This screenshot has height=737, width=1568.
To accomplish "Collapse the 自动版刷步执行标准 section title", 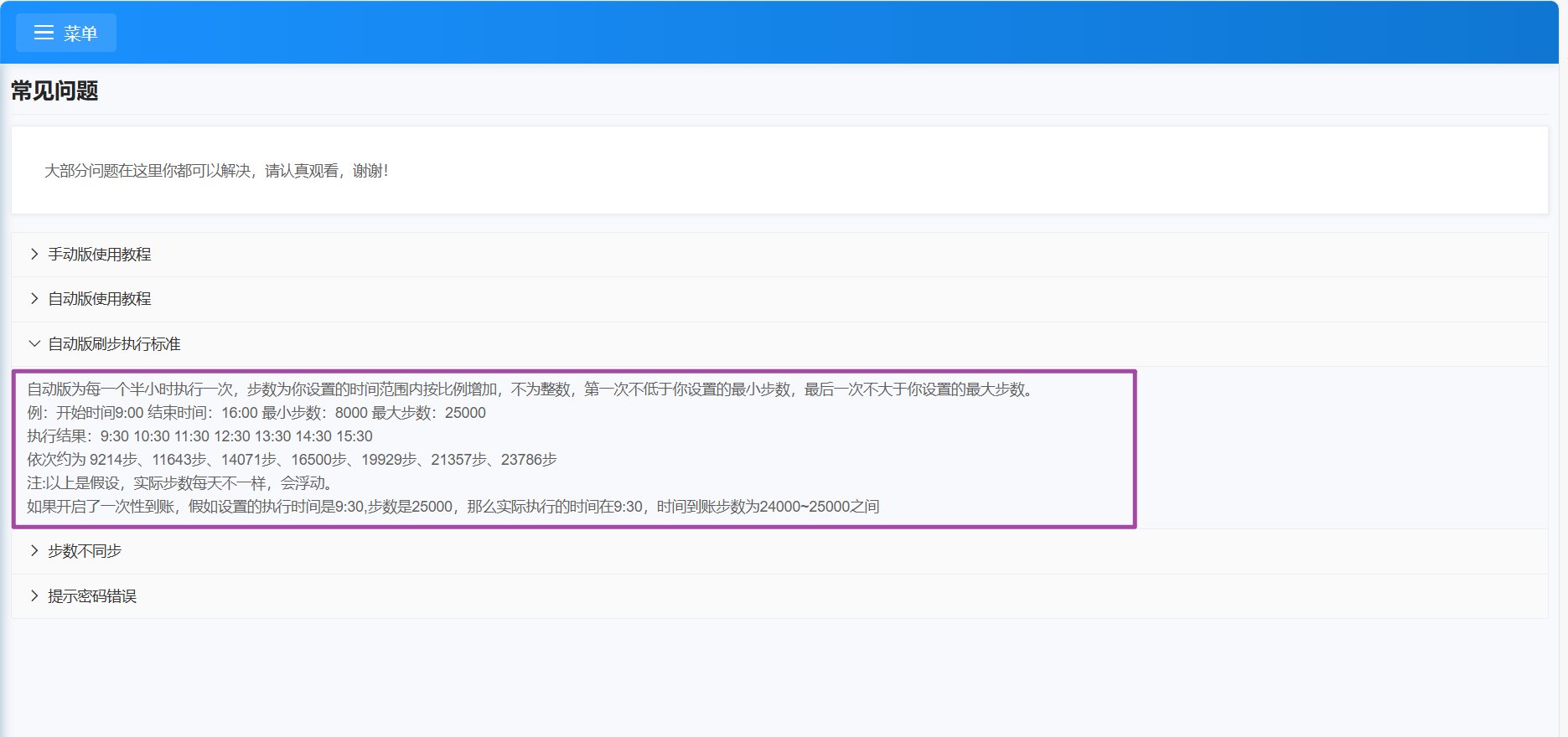I will (114, 344).
